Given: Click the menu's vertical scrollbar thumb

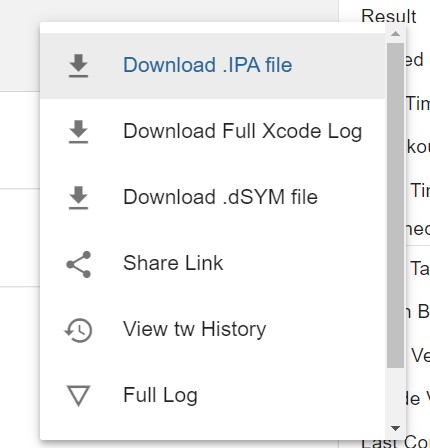Looking at the screenshot, I should (x=395, y=206).
